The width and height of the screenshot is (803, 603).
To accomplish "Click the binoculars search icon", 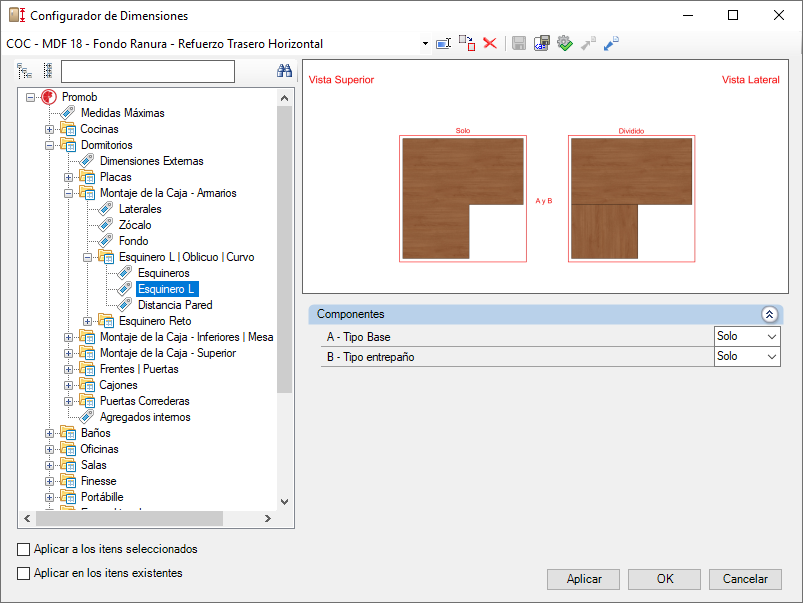I will [284, 71].
